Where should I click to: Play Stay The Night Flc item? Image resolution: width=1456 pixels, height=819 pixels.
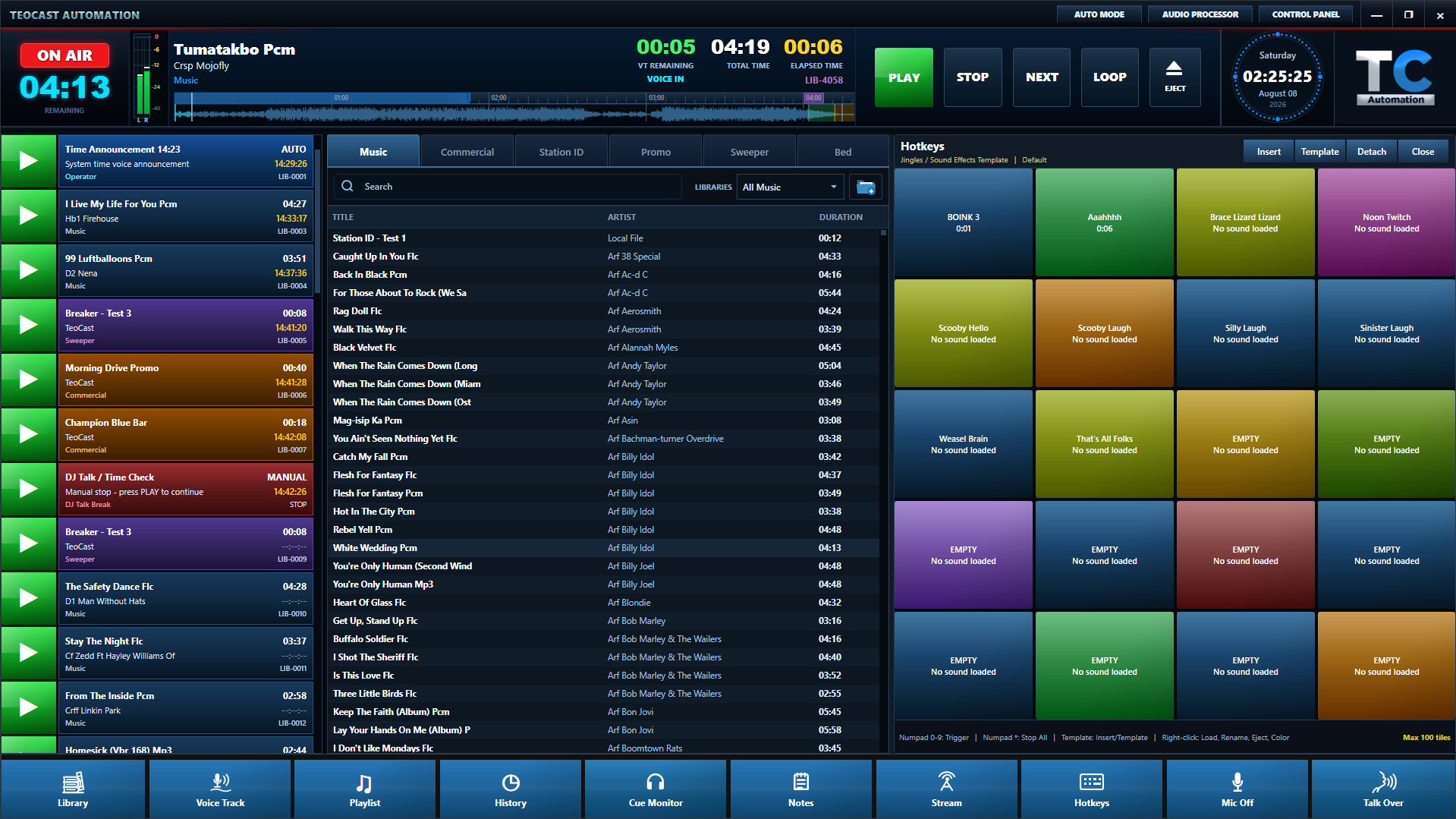(29, 653)
